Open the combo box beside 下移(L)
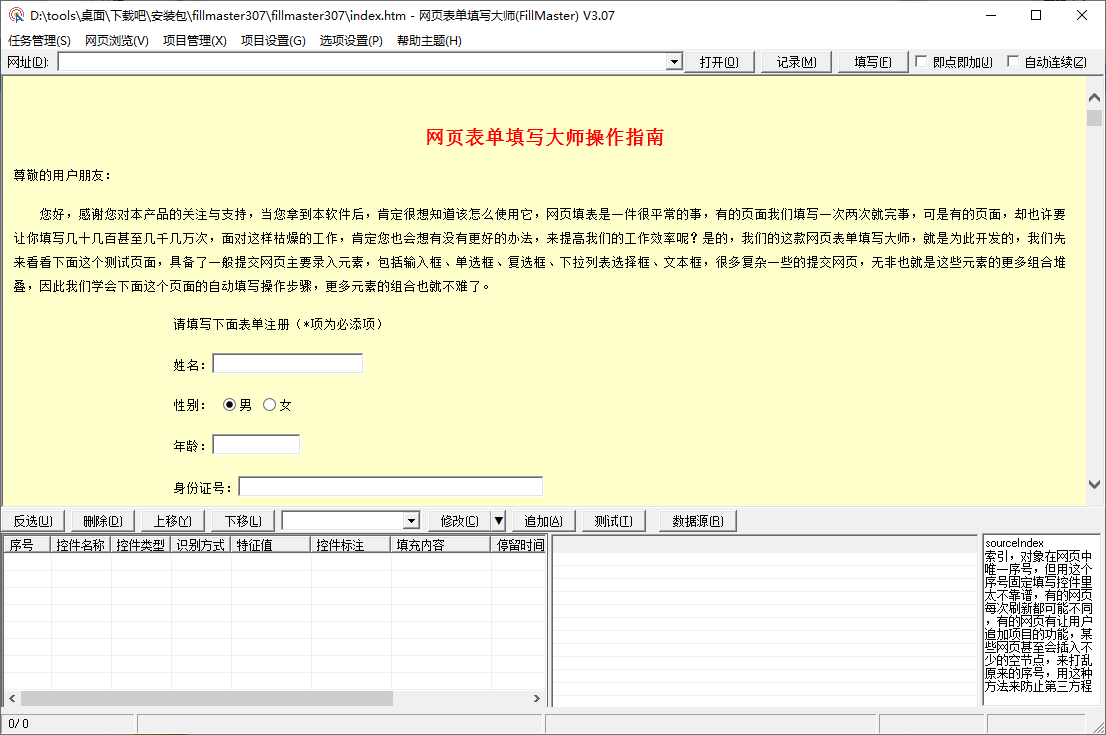Viewport: 1106px width, 735px height. point(411,521)
